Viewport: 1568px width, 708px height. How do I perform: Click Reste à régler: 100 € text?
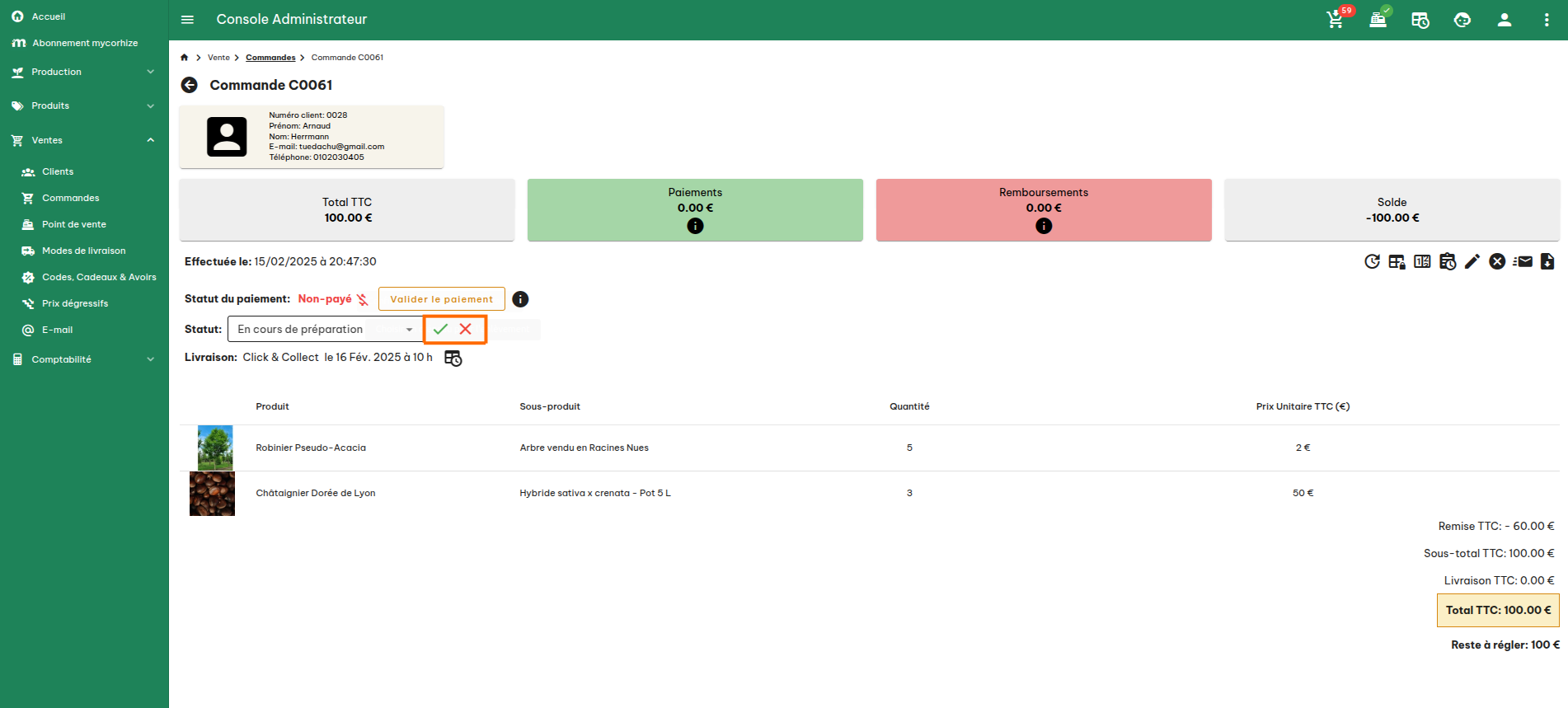[x=1505, y=645]
